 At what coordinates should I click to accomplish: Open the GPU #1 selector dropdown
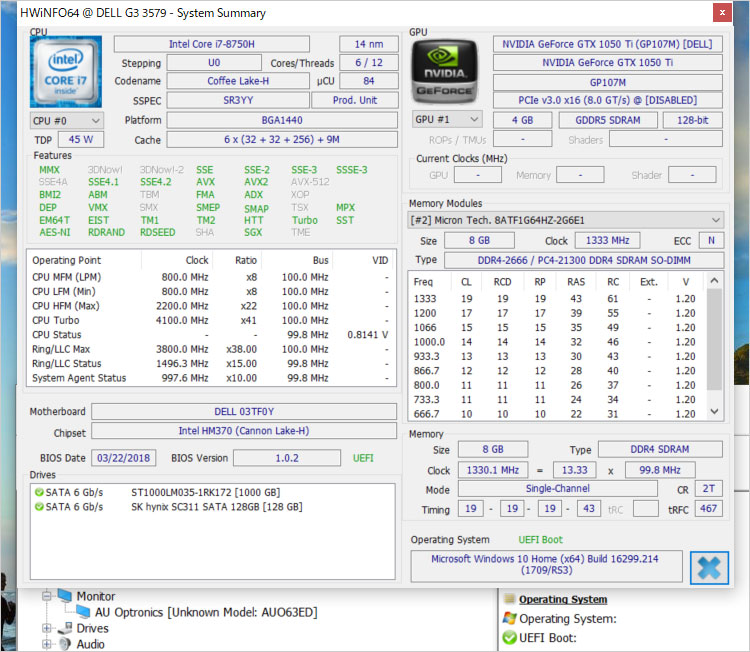tap(445, 120)
